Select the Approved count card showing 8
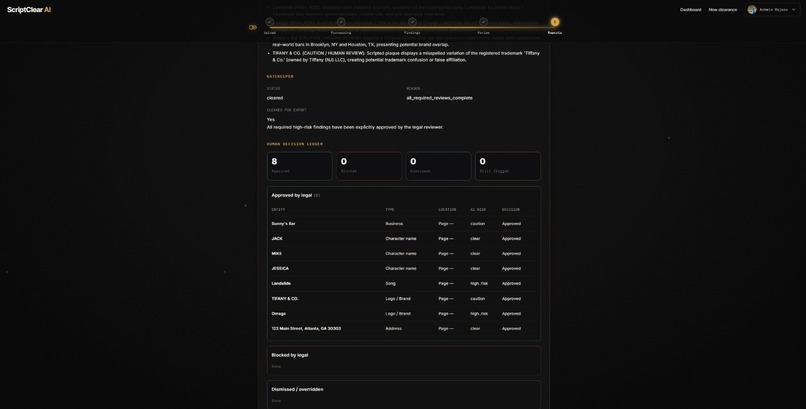Viewport: 806px width, 409px height. point(300,166)
